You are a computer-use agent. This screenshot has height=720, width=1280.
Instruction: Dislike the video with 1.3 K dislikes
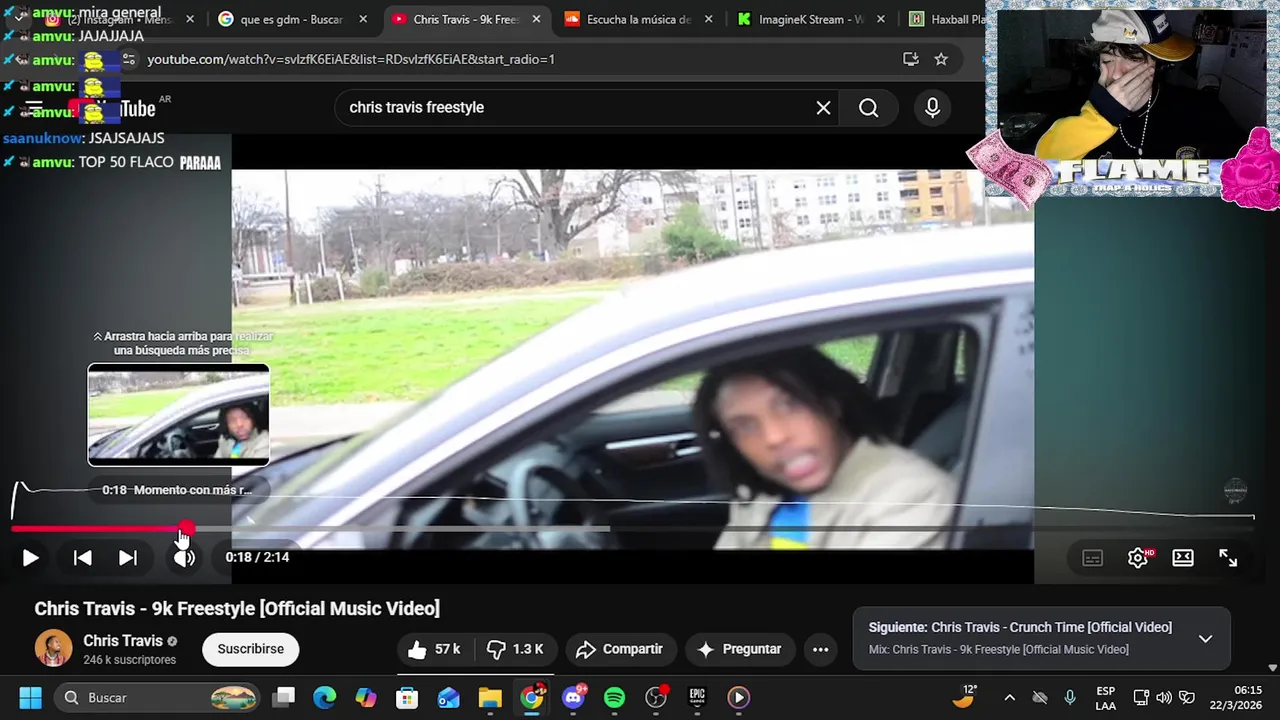[515, 649]
